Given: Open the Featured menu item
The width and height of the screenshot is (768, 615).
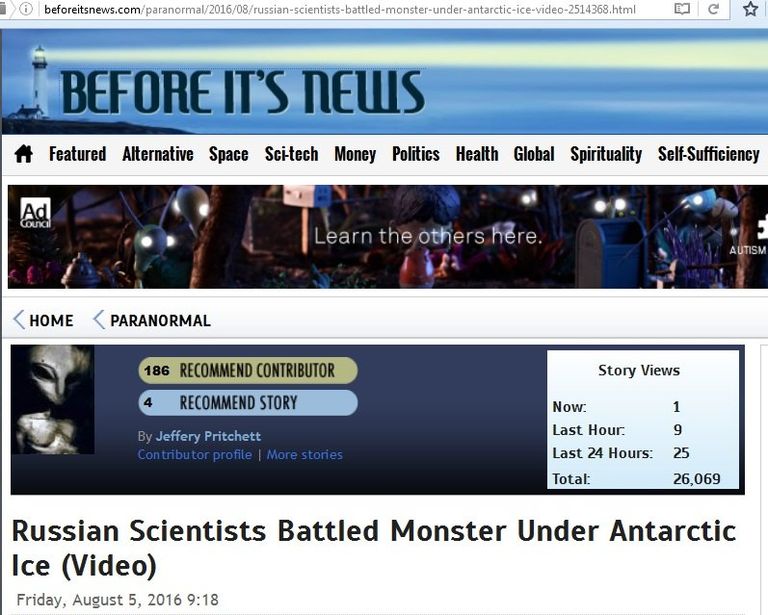Looking at the screenshot, I should tap(77, 154).
